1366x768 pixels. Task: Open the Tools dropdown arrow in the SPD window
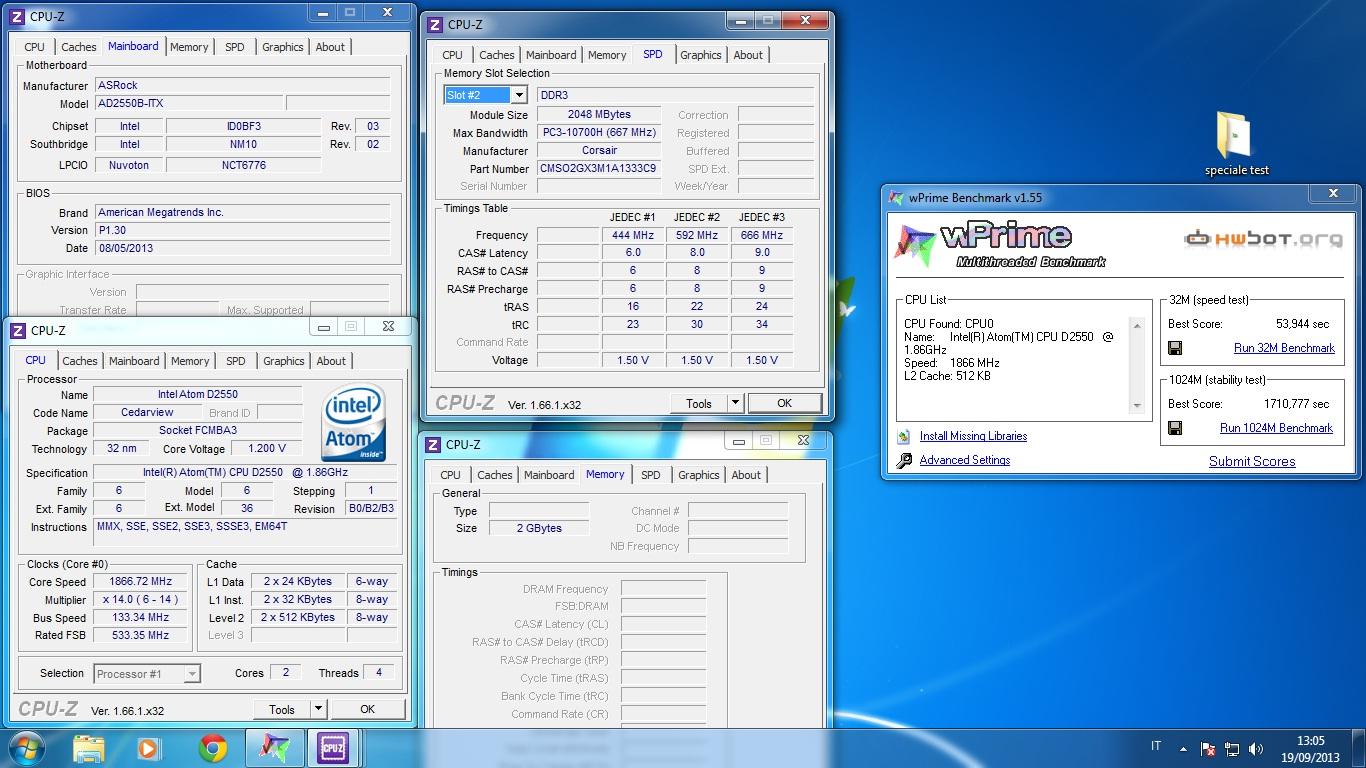pos(734,403)
